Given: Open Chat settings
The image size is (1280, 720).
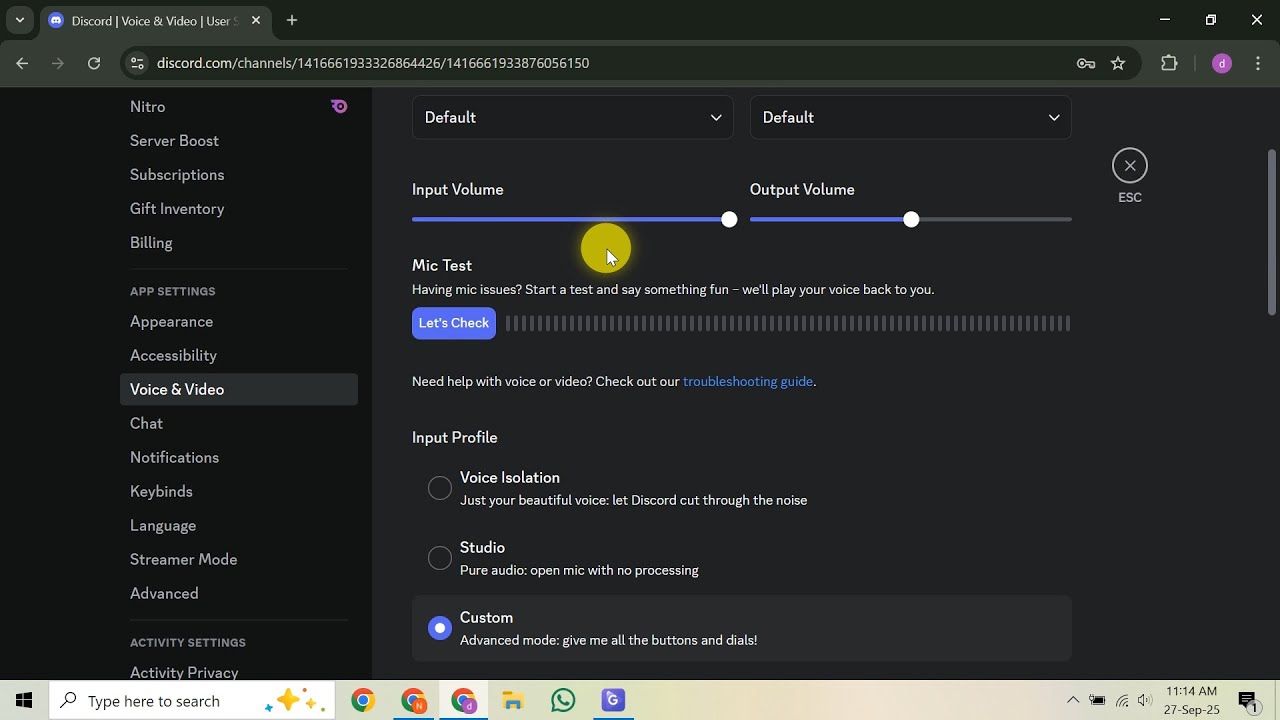Looking at the screenshot, I should click(239, 424).
